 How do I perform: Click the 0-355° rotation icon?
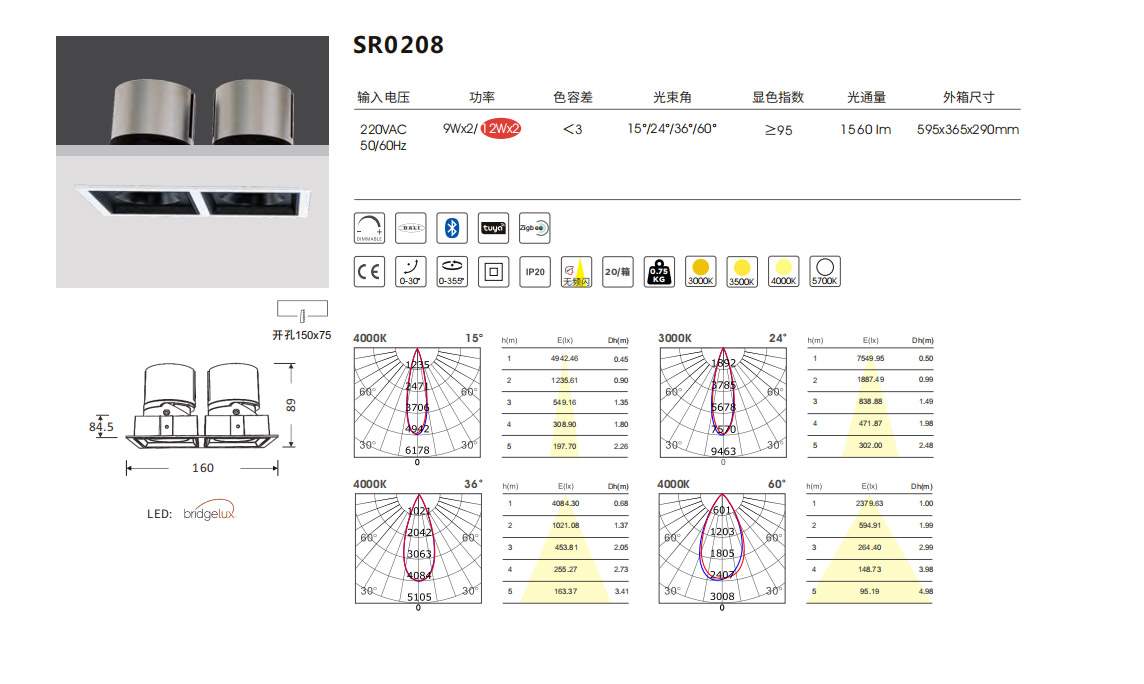pyautogui.click(x=452, y=272)
